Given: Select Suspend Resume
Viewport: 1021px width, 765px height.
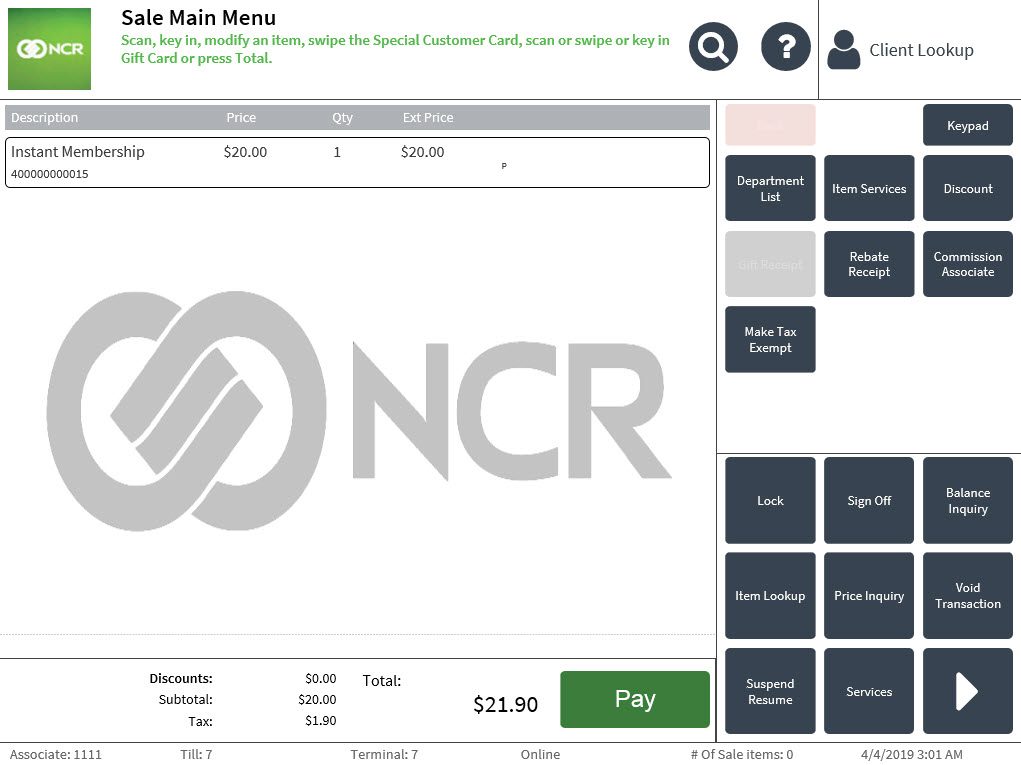Looking at the screenshot, I should tap(770, 691).
